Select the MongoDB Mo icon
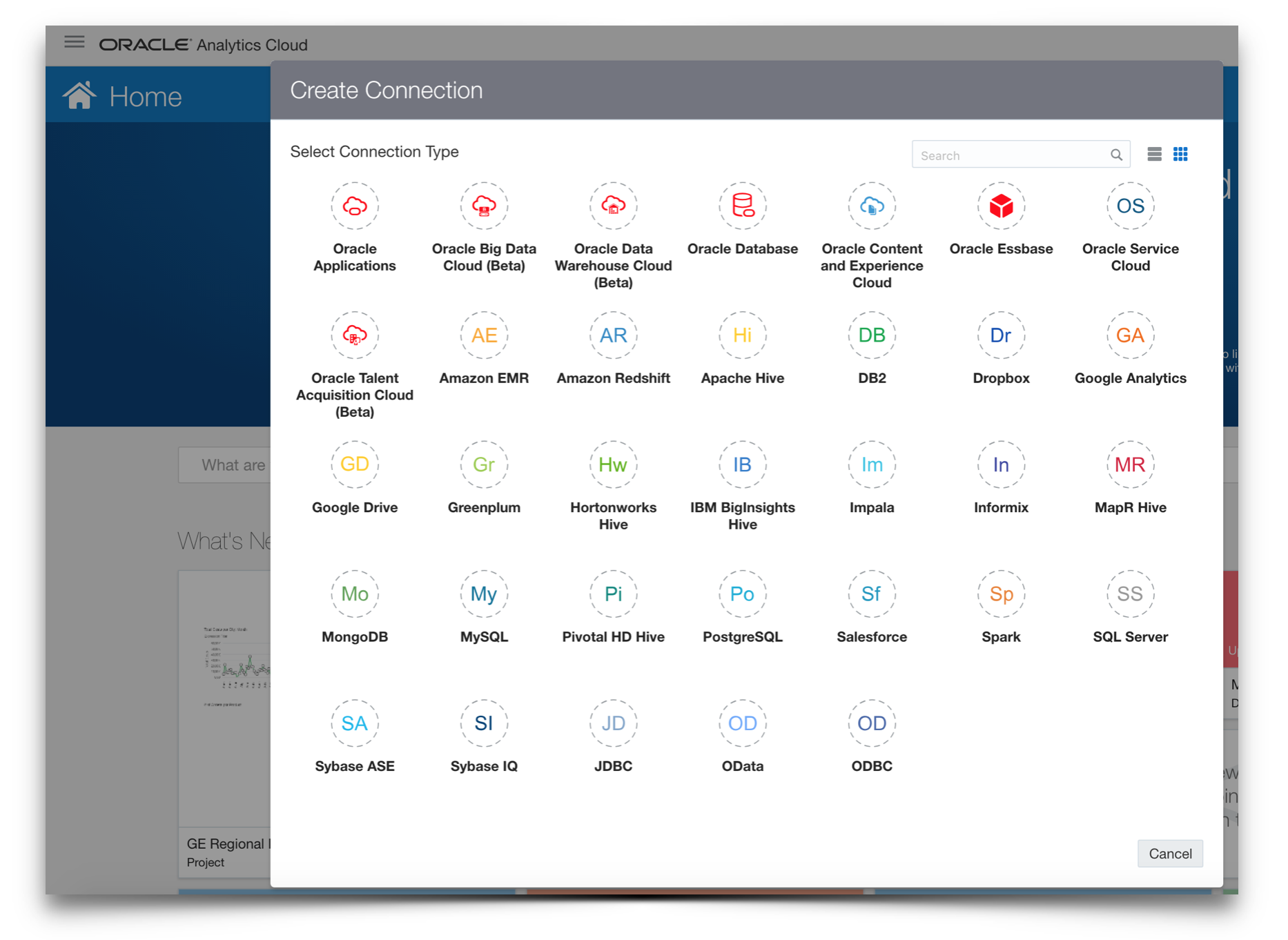Image resolution: width=1288 pixels, height=940 pixels. pos(355,594)
